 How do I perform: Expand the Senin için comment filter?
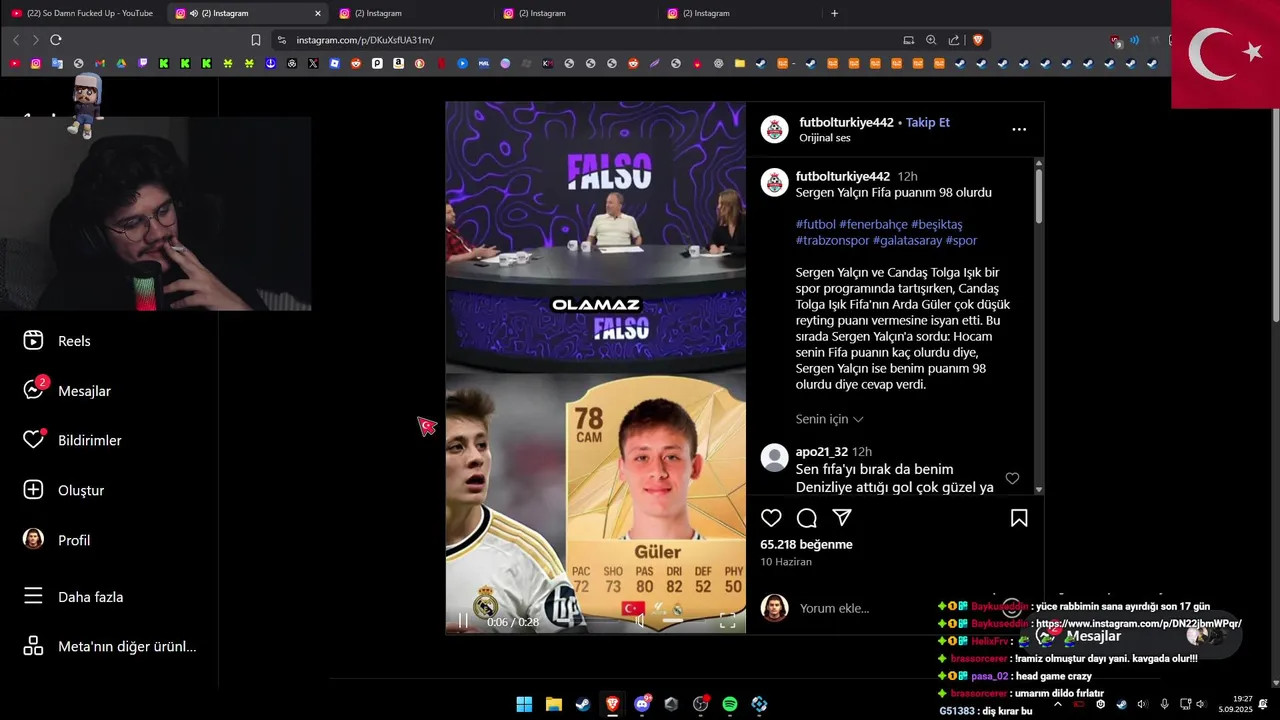tap(829, 419)
